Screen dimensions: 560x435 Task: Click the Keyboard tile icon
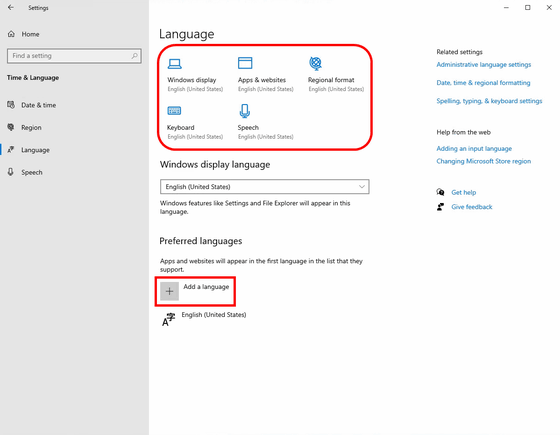pos(174,111)
